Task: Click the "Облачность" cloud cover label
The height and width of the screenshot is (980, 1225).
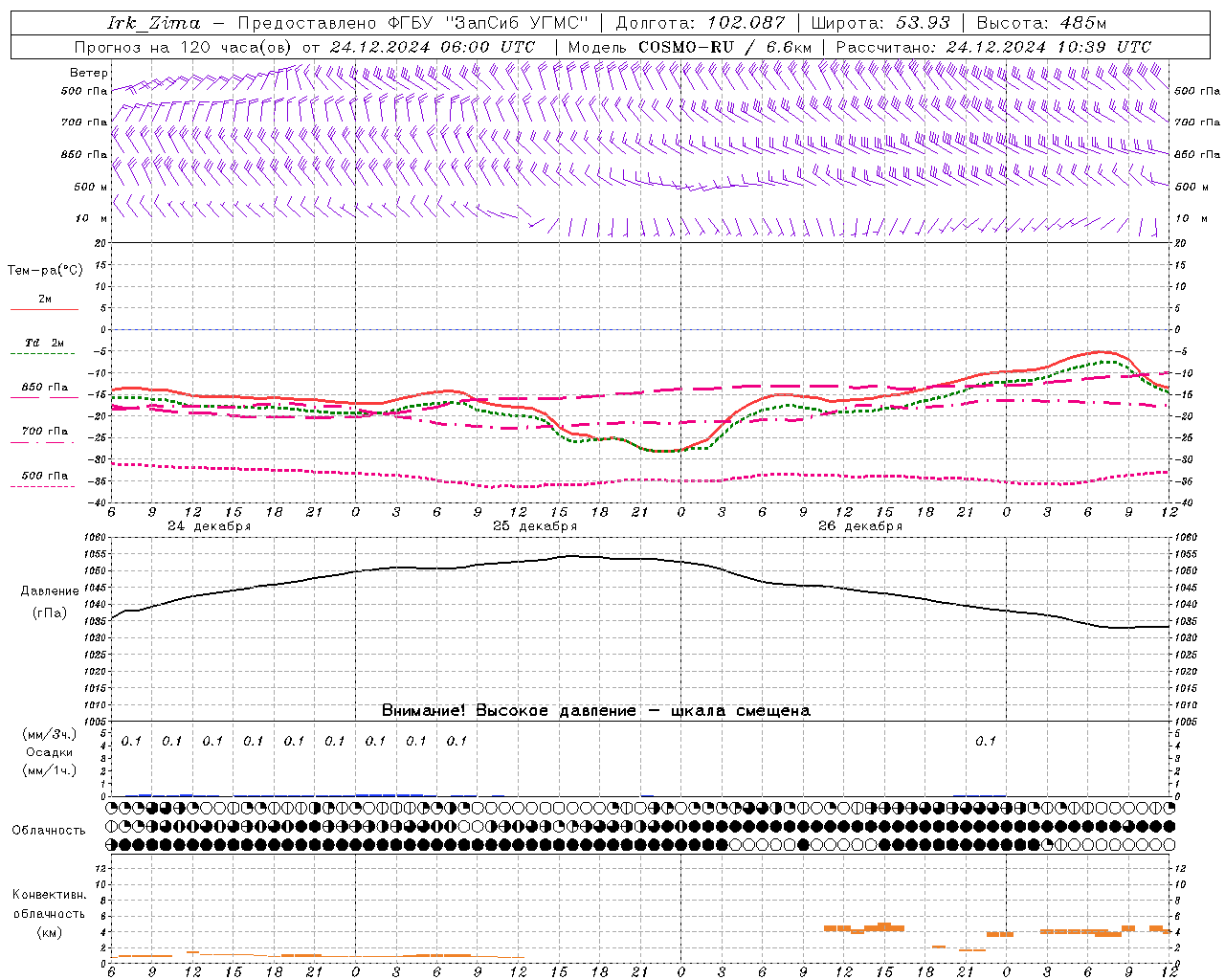Action: point(49,831)
